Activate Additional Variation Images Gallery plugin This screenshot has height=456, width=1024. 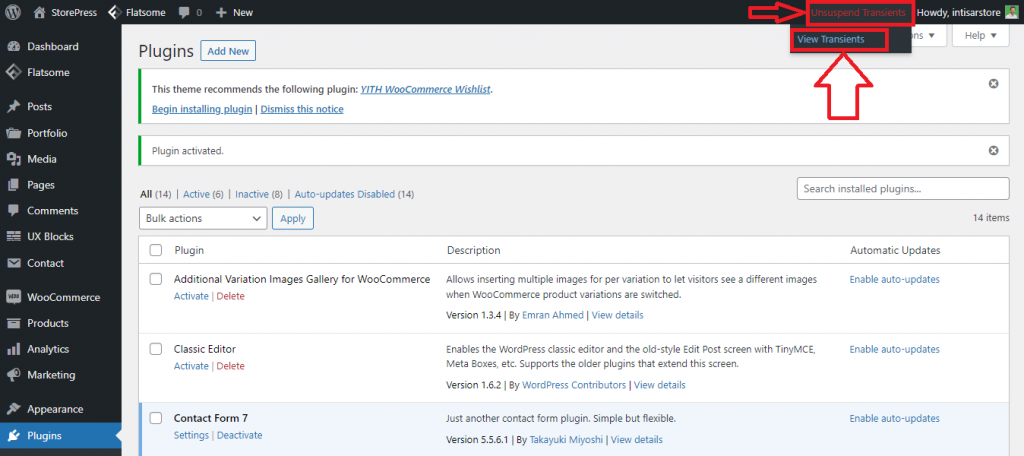(191, 296)
